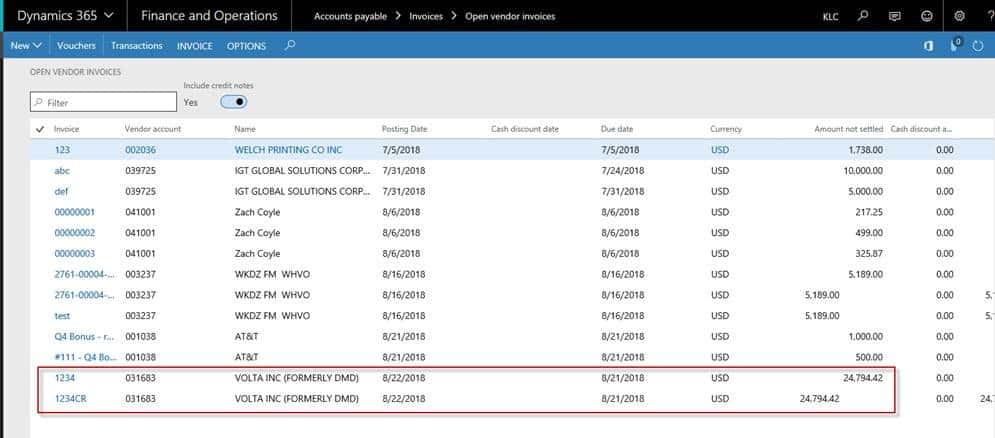
Task: Select amount 10,000.00 cell
Action: [863, 171]
